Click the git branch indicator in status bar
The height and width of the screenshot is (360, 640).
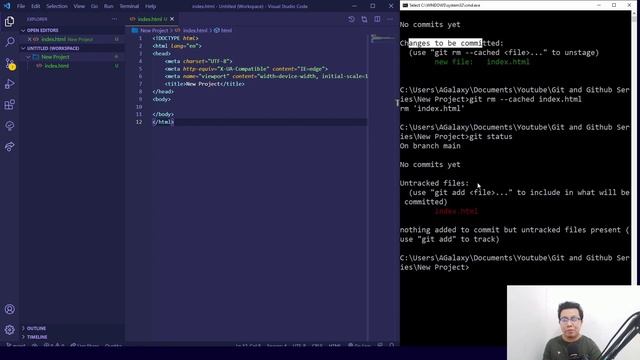15,345
